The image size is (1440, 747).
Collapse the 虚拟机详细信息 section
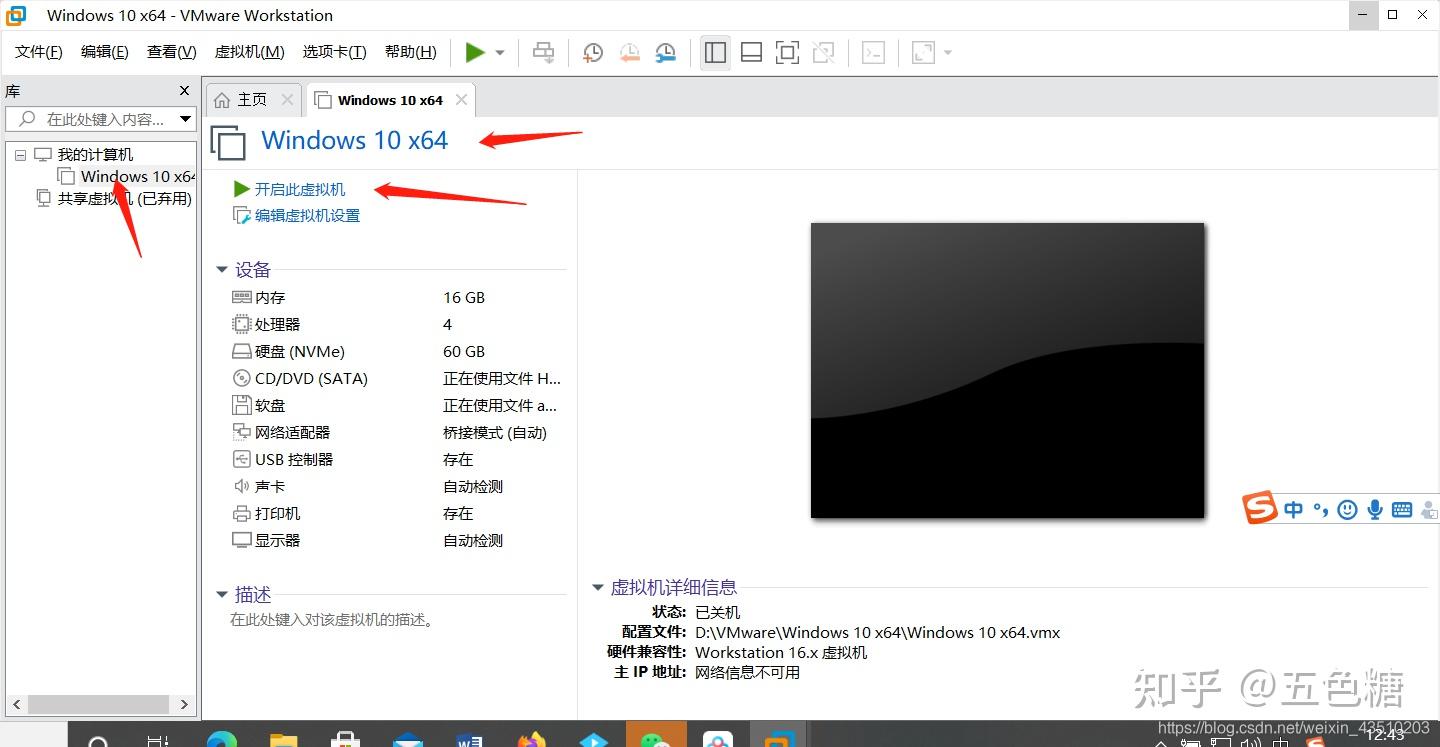pyautogui.click(x=598, y=587)
